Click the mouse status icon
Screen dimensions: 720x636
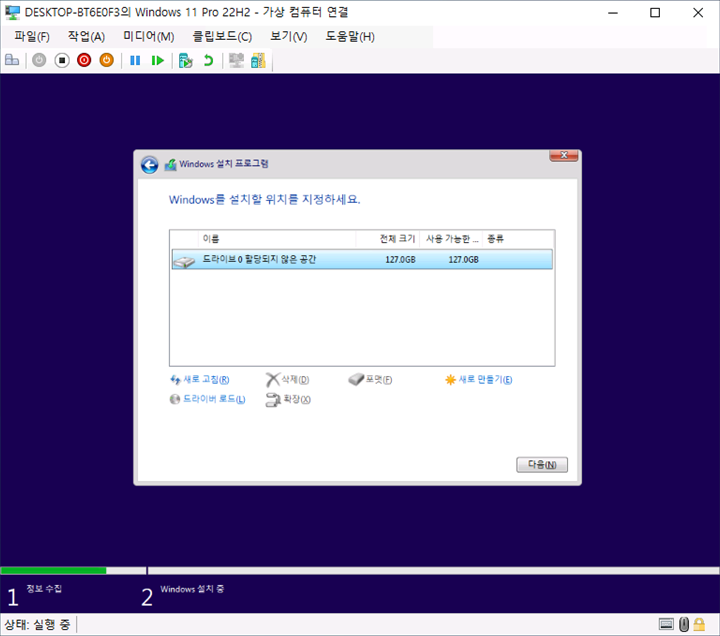coord(684,625)
